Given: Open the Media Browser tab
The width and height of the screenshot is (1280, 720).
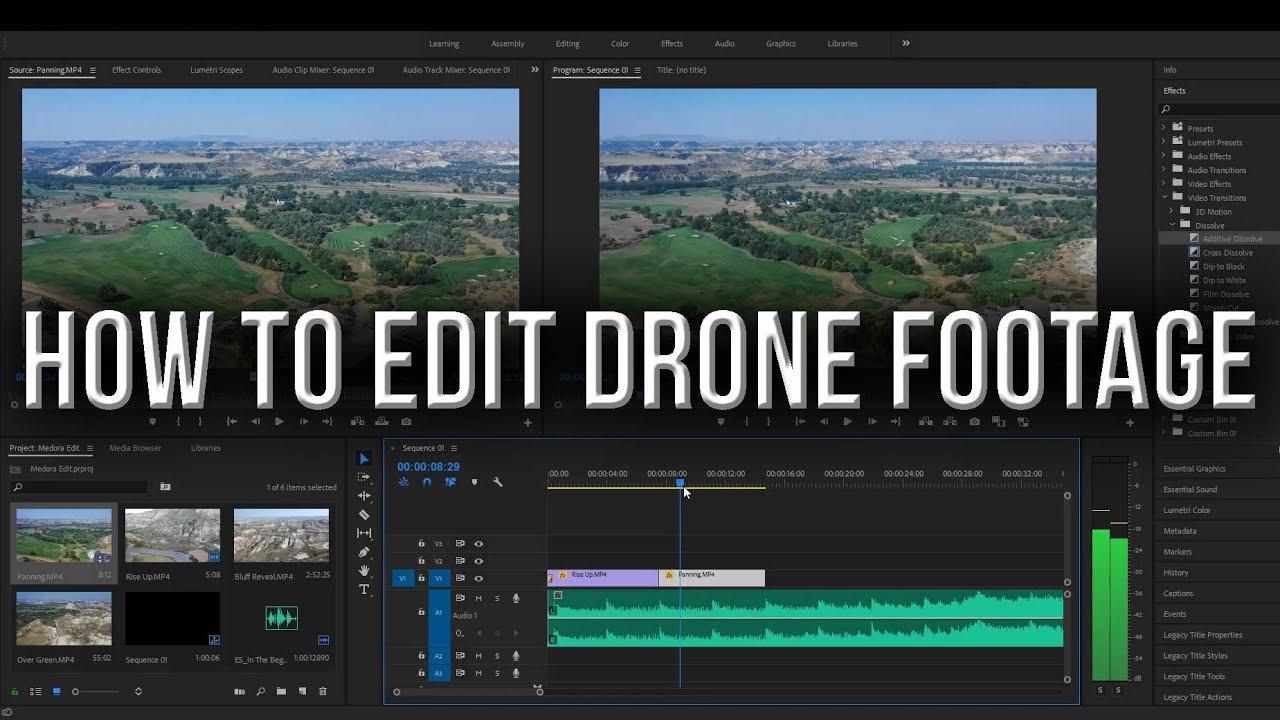Looking at the screenshot, I should [x=135, y=448].
